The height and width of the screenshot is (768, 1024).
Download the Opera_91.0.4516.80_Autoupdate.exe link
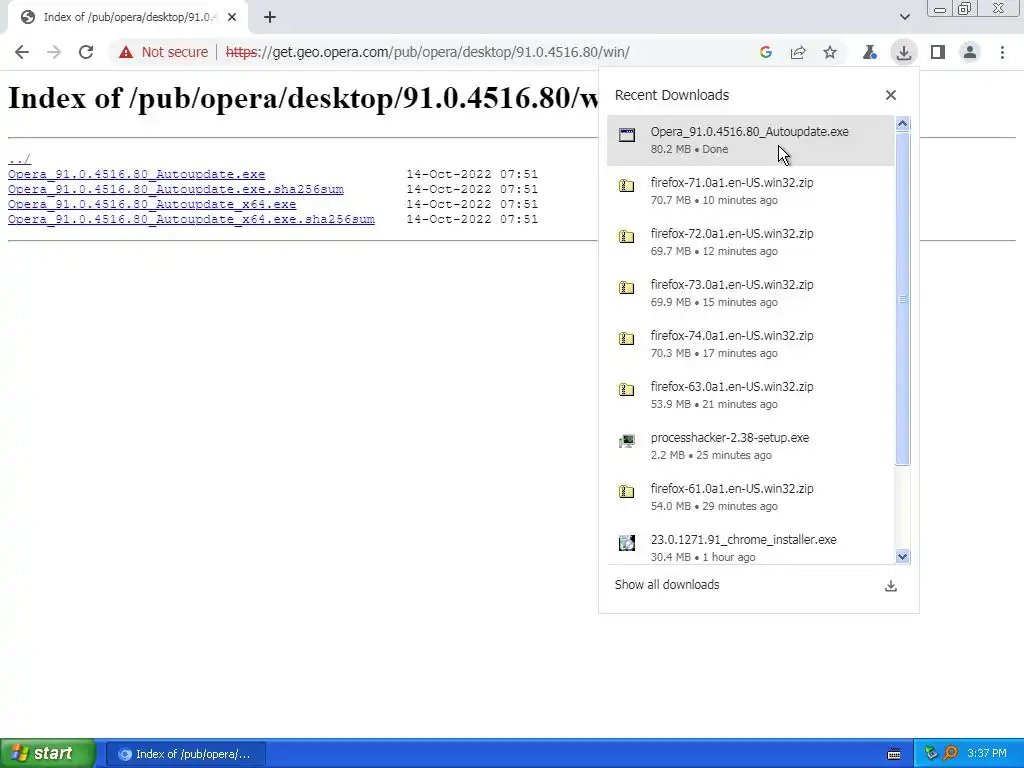click(x=136, y=174)
